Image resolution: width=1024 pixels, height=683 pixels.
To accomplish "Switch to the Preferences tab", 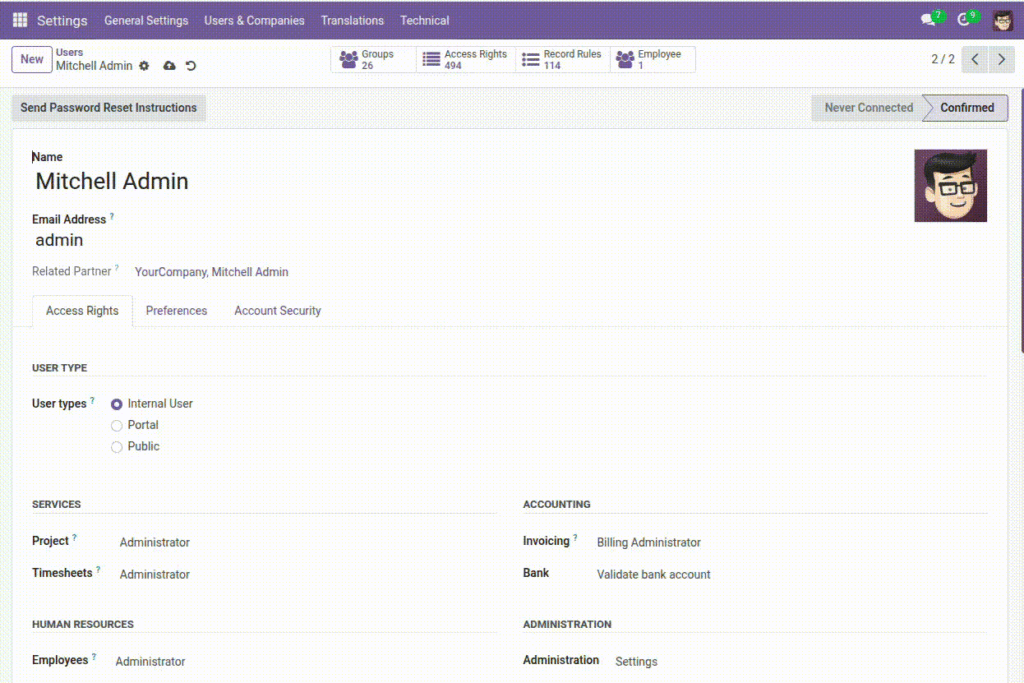I will (x=176, y=311).
